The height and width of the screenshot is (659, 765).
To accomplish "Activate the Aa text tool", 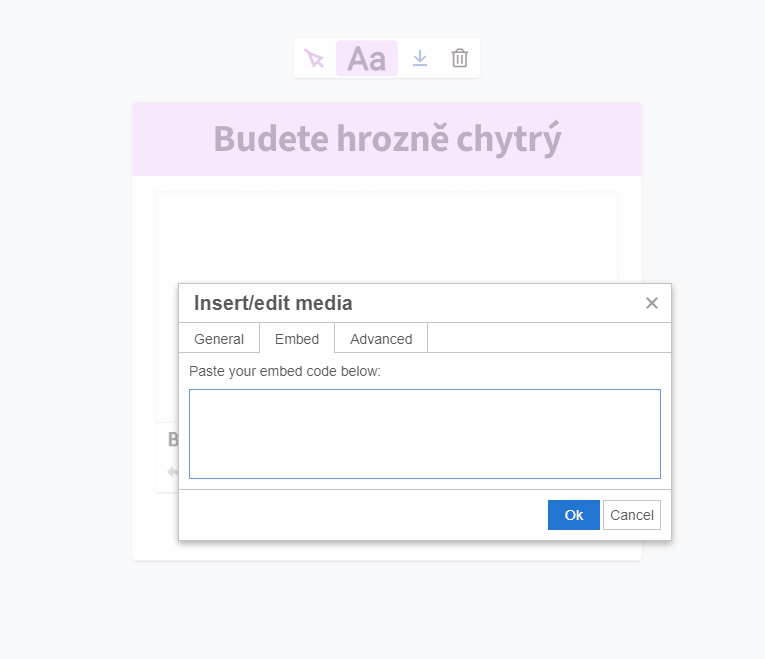I will tap(367, 59).
